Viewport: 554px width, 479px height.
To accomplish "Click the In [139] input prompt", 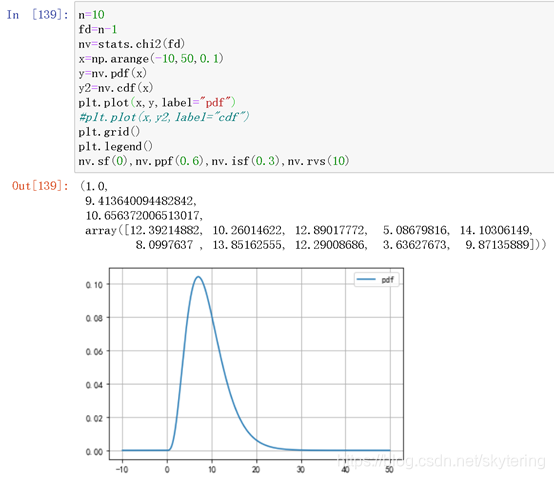I will (x=37, y=14).
